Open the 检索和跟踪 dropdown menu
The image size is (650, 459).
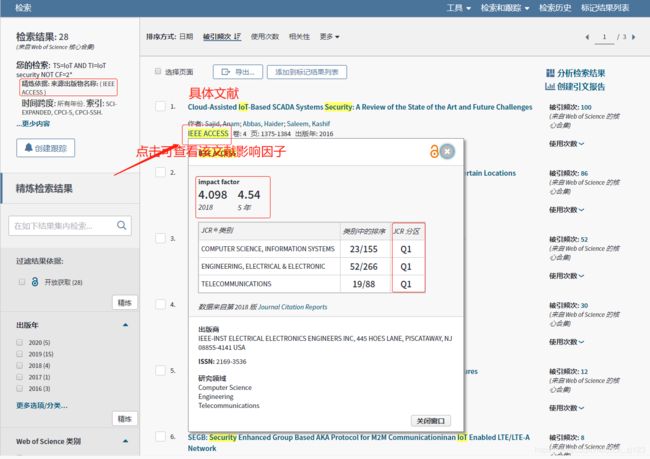click(x=505, y=8)
